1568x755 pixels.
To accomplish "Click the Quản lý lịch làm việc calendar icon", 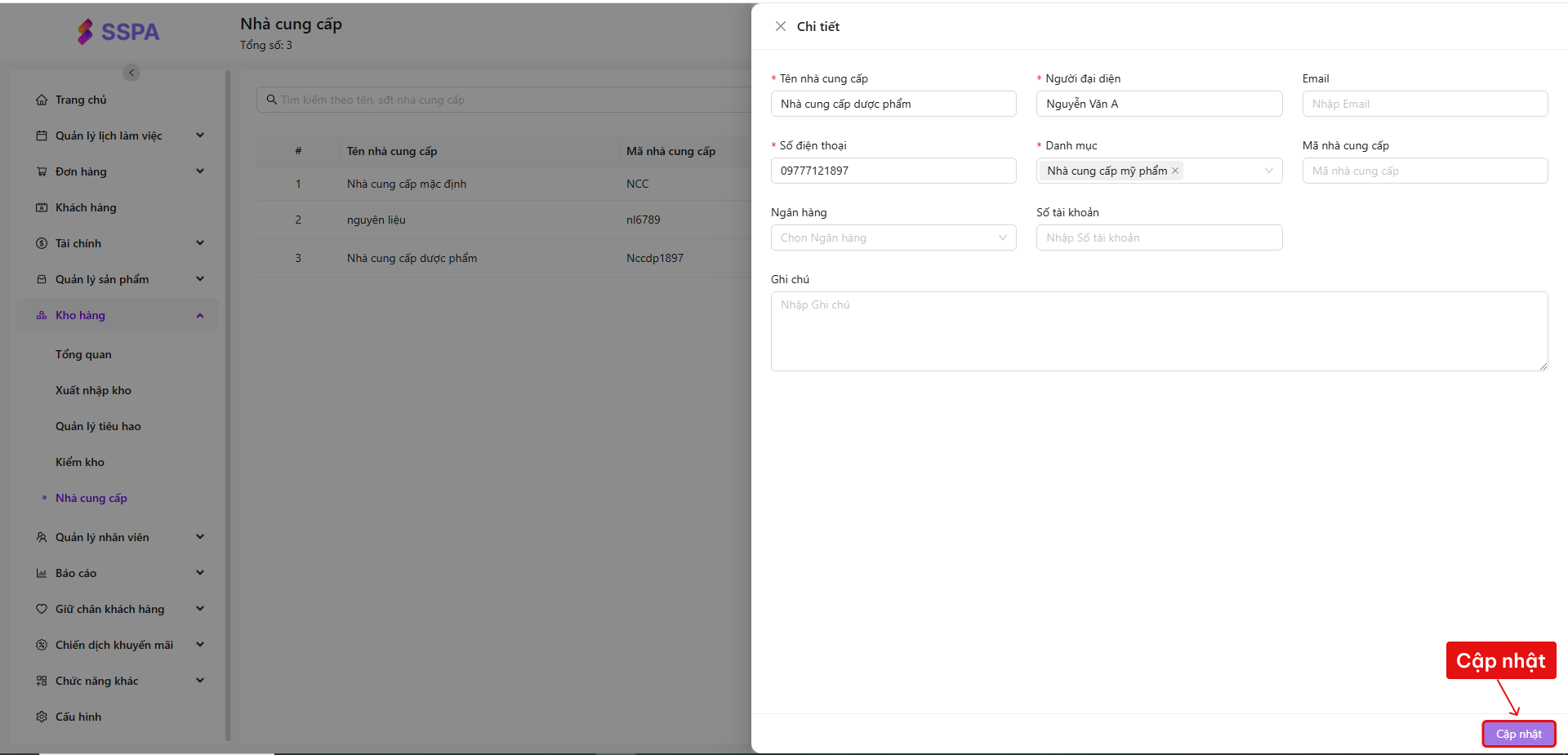I will click(x=42, y=135).
